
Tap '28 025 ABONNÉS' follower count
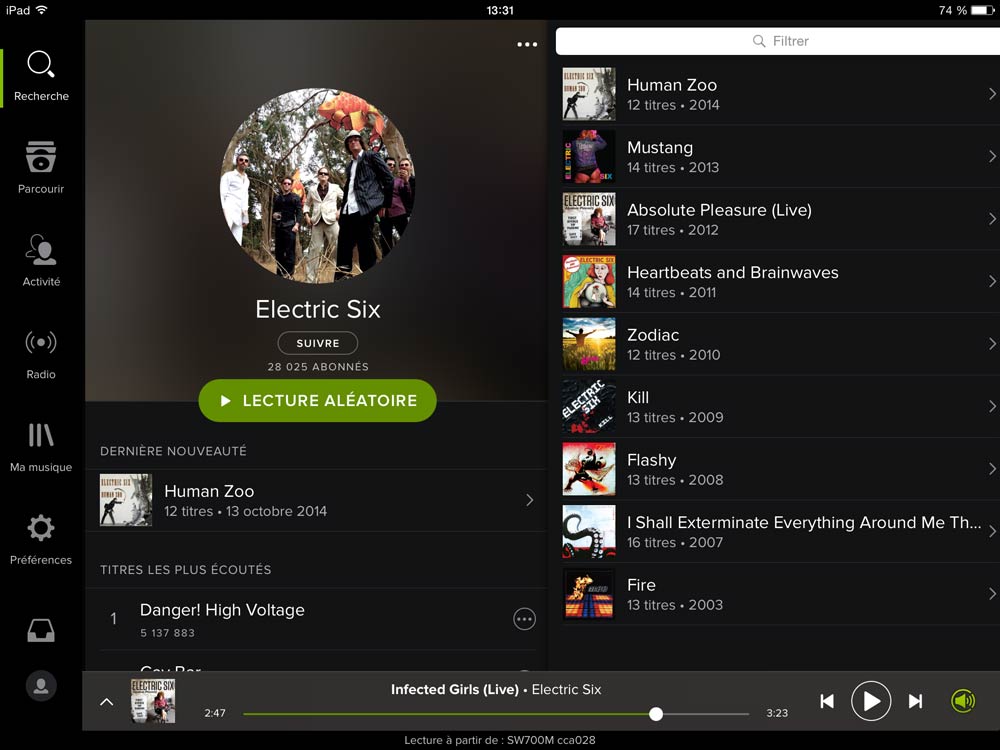[318, 367]
